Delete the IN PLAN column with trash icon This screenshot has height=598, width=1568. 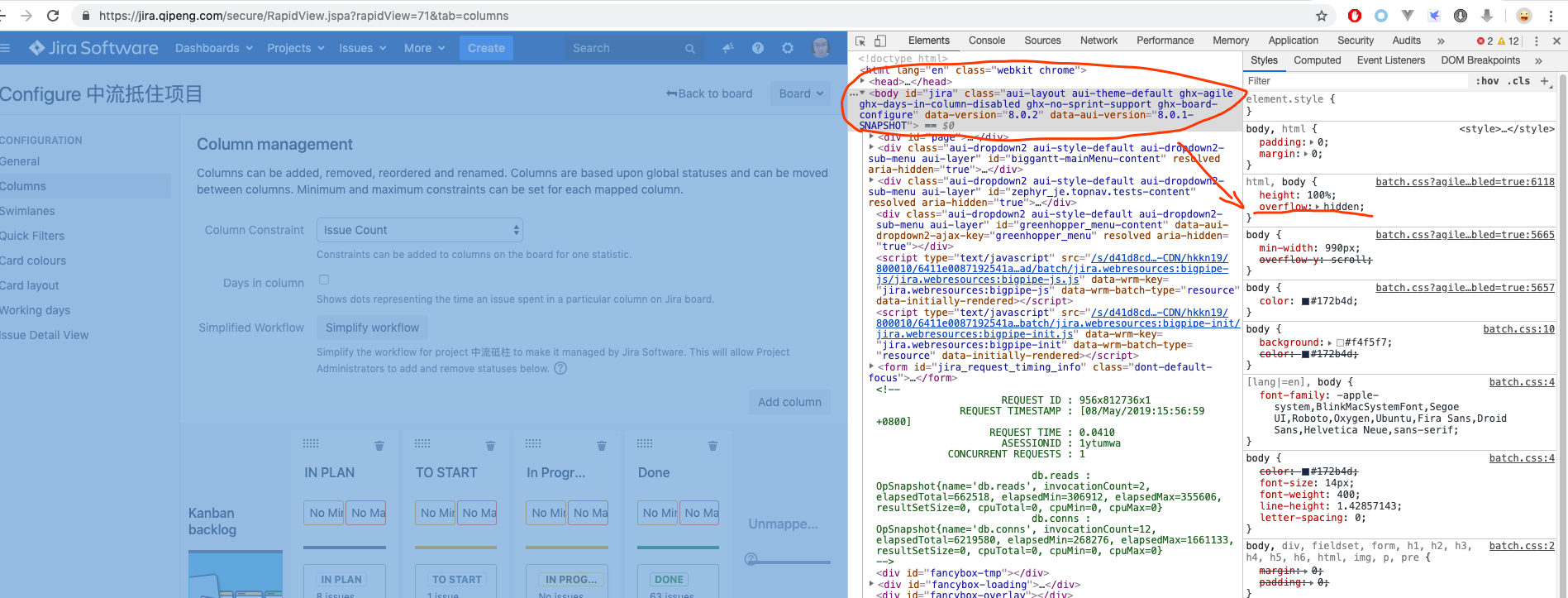[x=379, y=446]
